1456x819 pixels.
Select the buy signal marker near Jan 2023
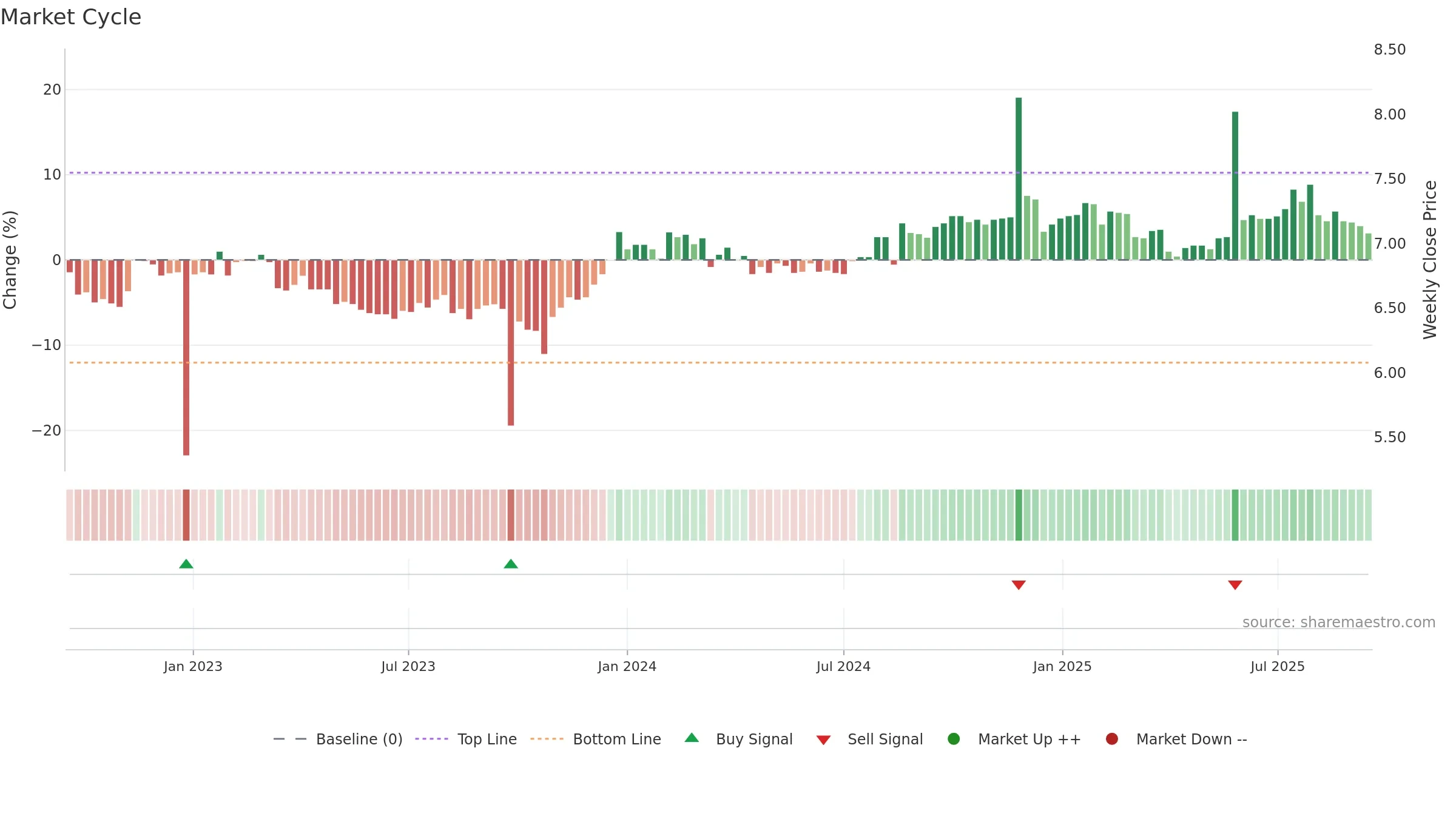click(x=186, y=564)
